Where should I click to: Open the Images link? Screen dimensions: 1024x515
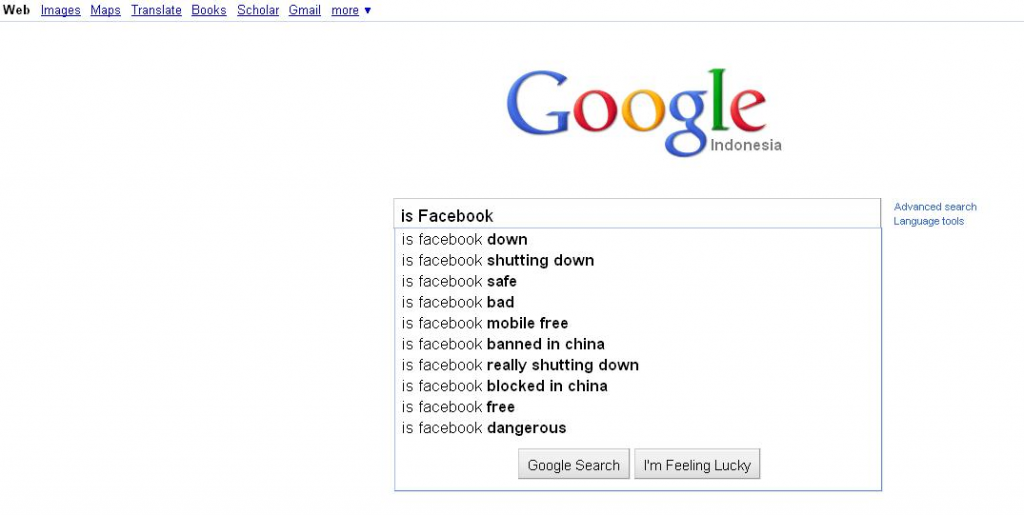[61, 10]
